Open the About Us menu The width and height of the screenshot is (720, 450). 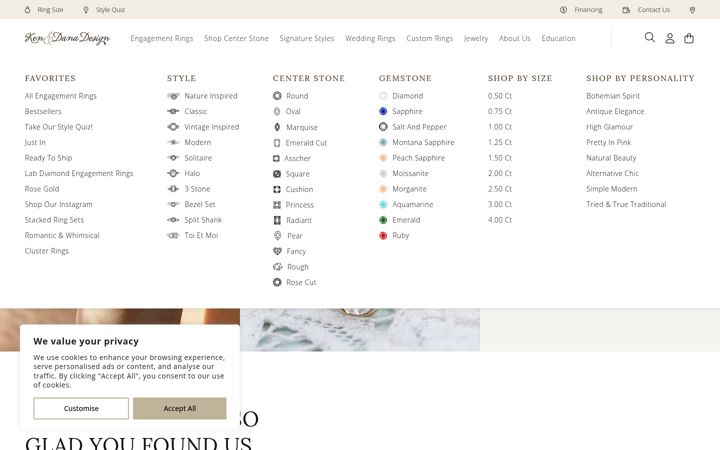[x=514, y=39]
